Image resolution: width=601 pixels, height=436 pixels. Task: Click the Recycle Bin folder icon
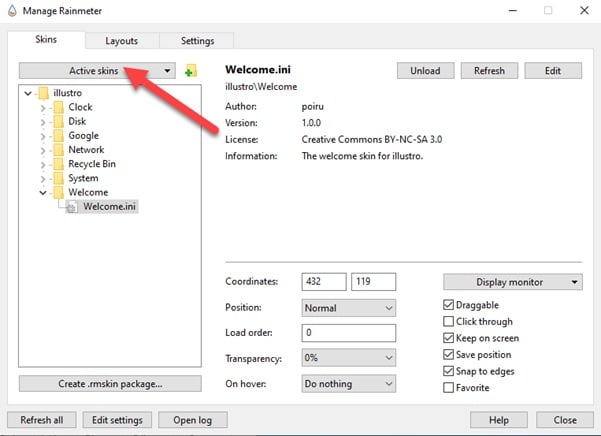58,164
